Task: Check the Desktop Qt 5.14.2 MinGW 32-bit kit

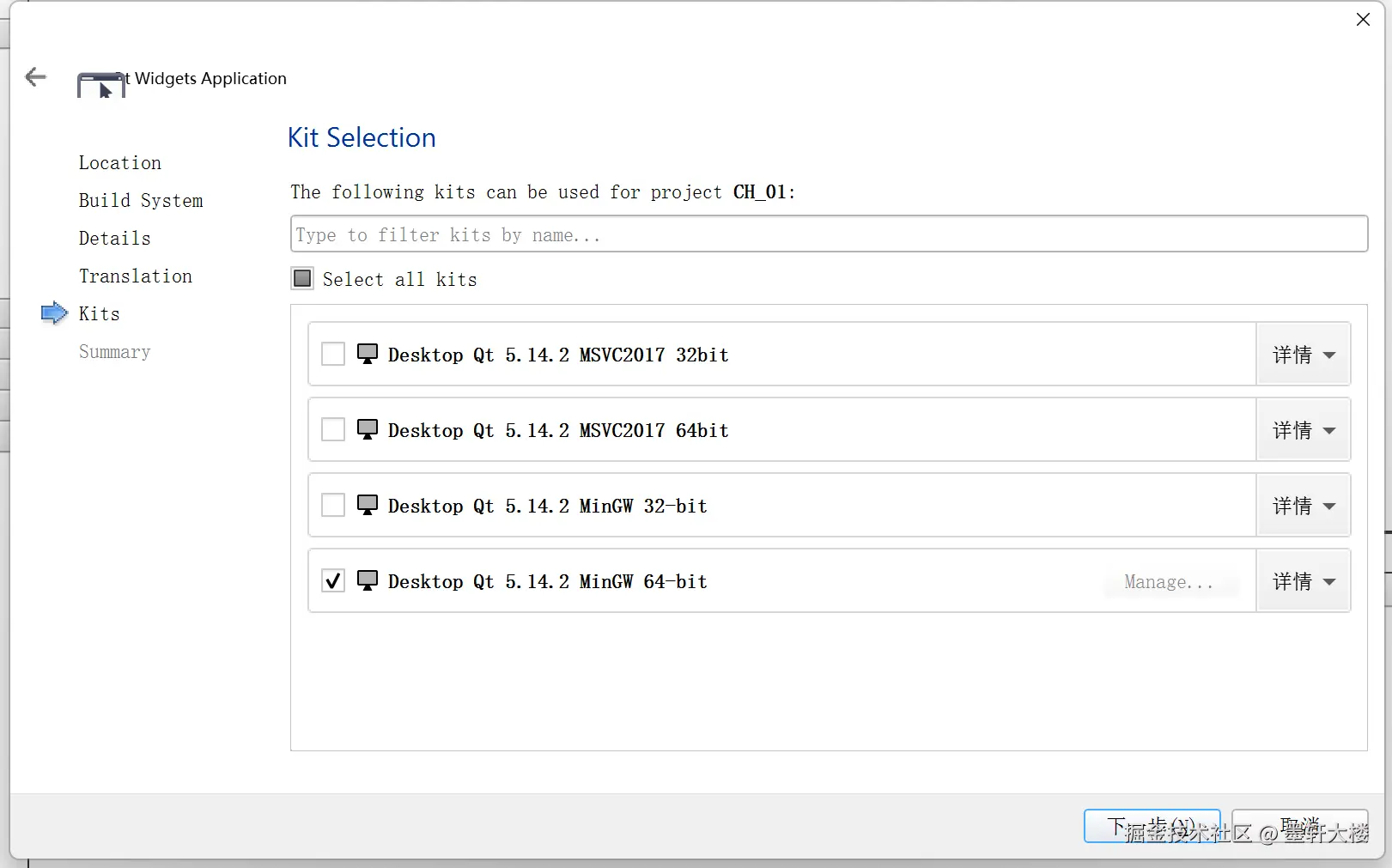Action: click(333, 505)
